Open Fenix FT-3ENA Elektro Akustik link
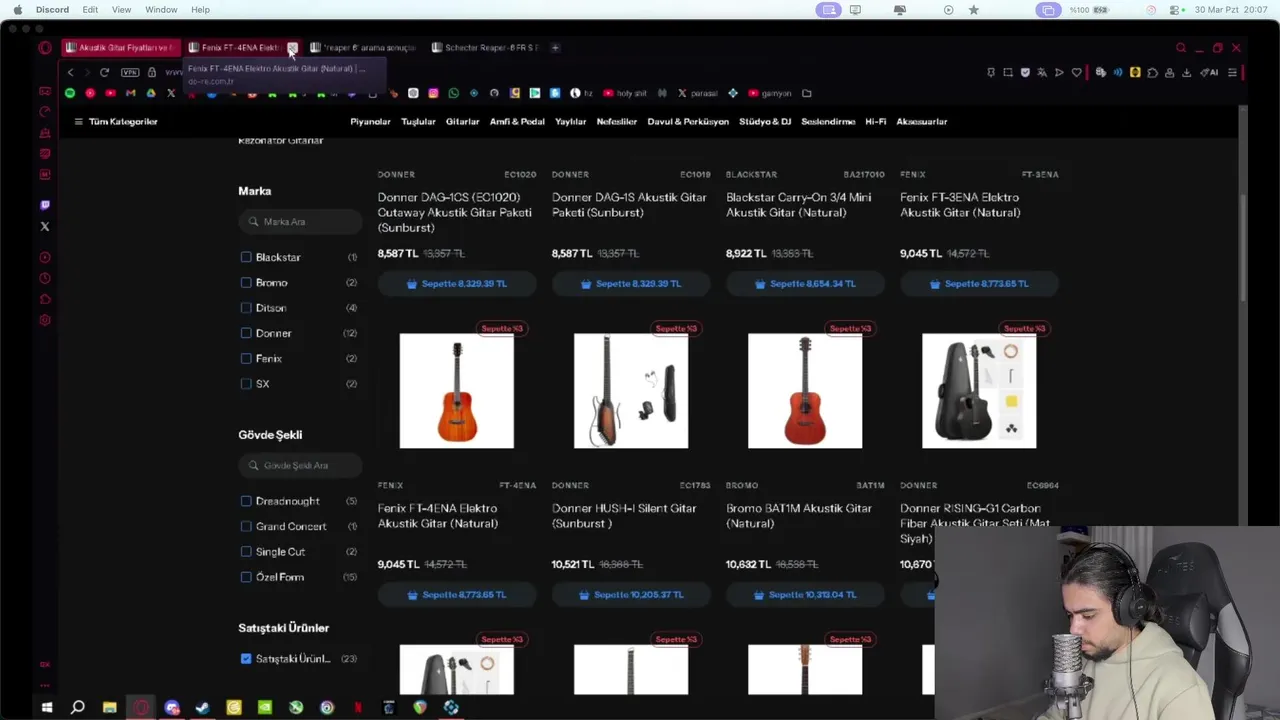 click(960, 205)
